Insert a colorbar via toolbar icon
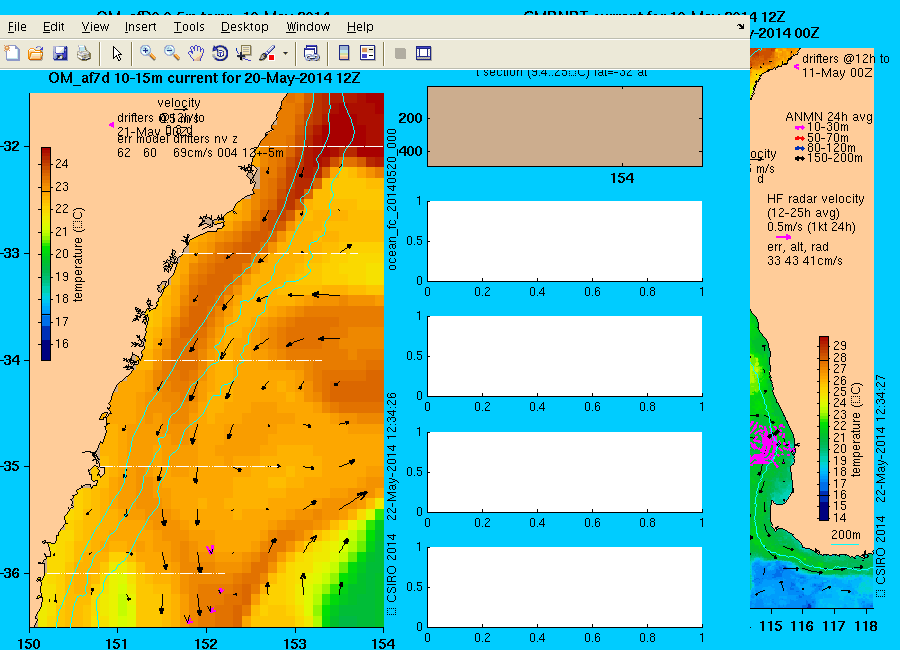 coord(344,53)
